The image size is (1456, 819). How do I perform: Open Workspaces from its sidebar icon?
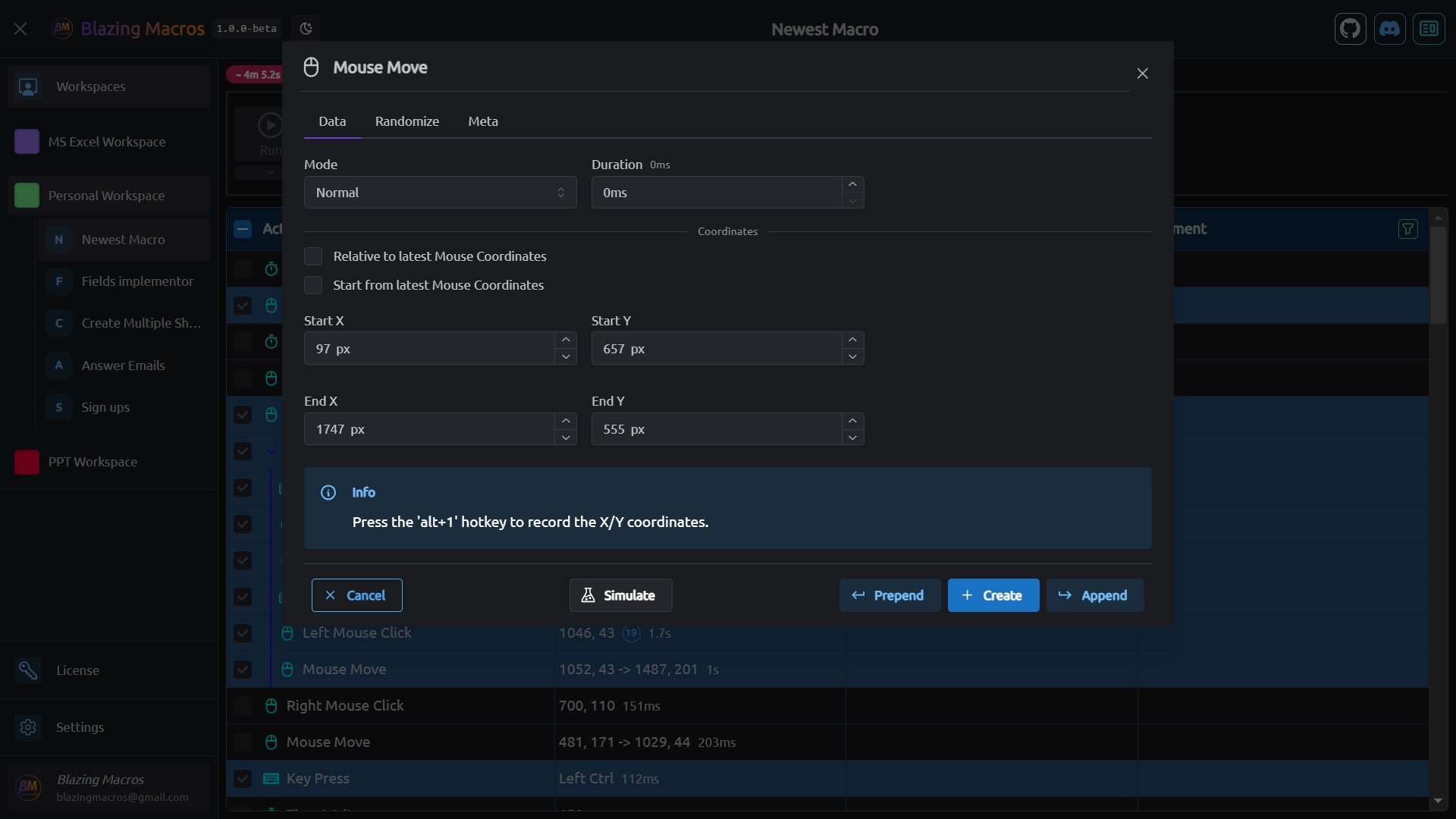click(x=28, y=86)
